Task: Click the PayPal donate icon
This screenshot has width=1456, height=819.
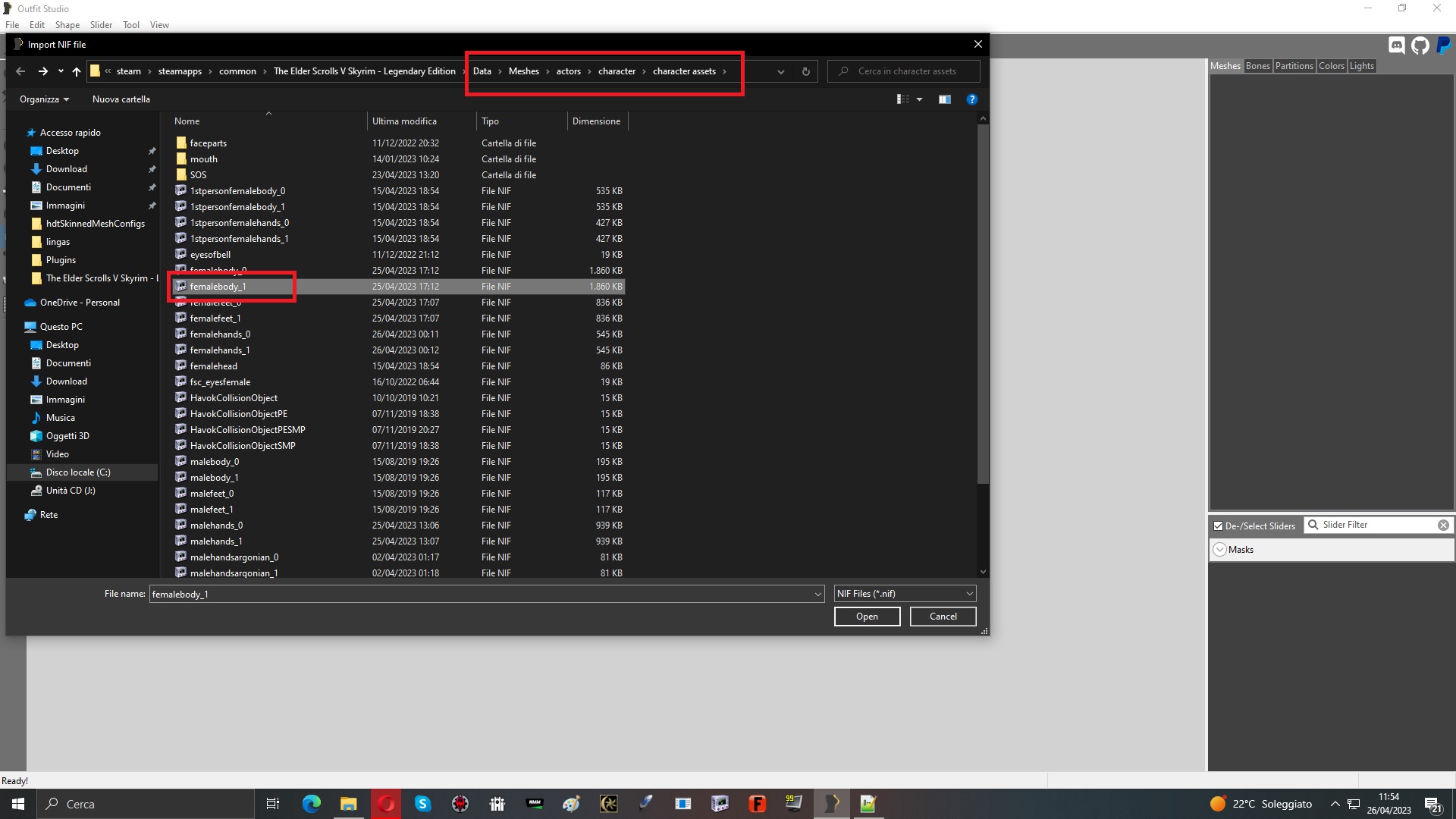Action: (1444, 45)
